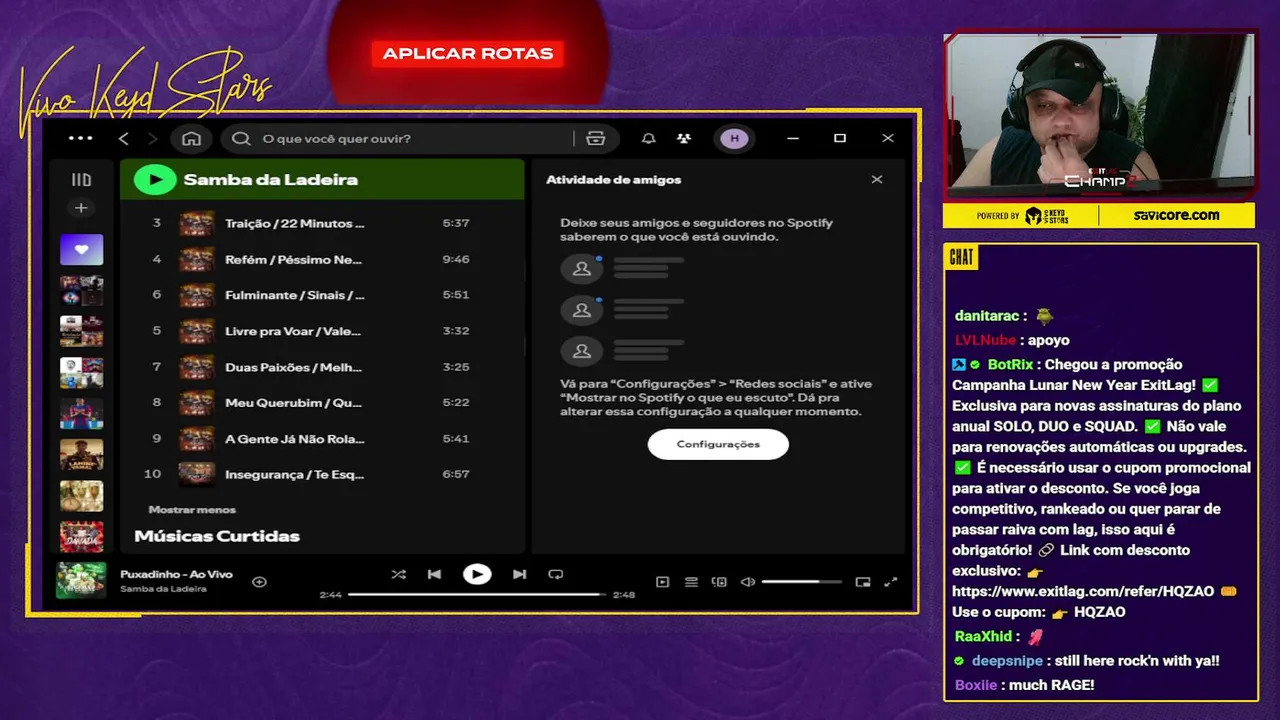Go back with the left arrow

[124, 138]
